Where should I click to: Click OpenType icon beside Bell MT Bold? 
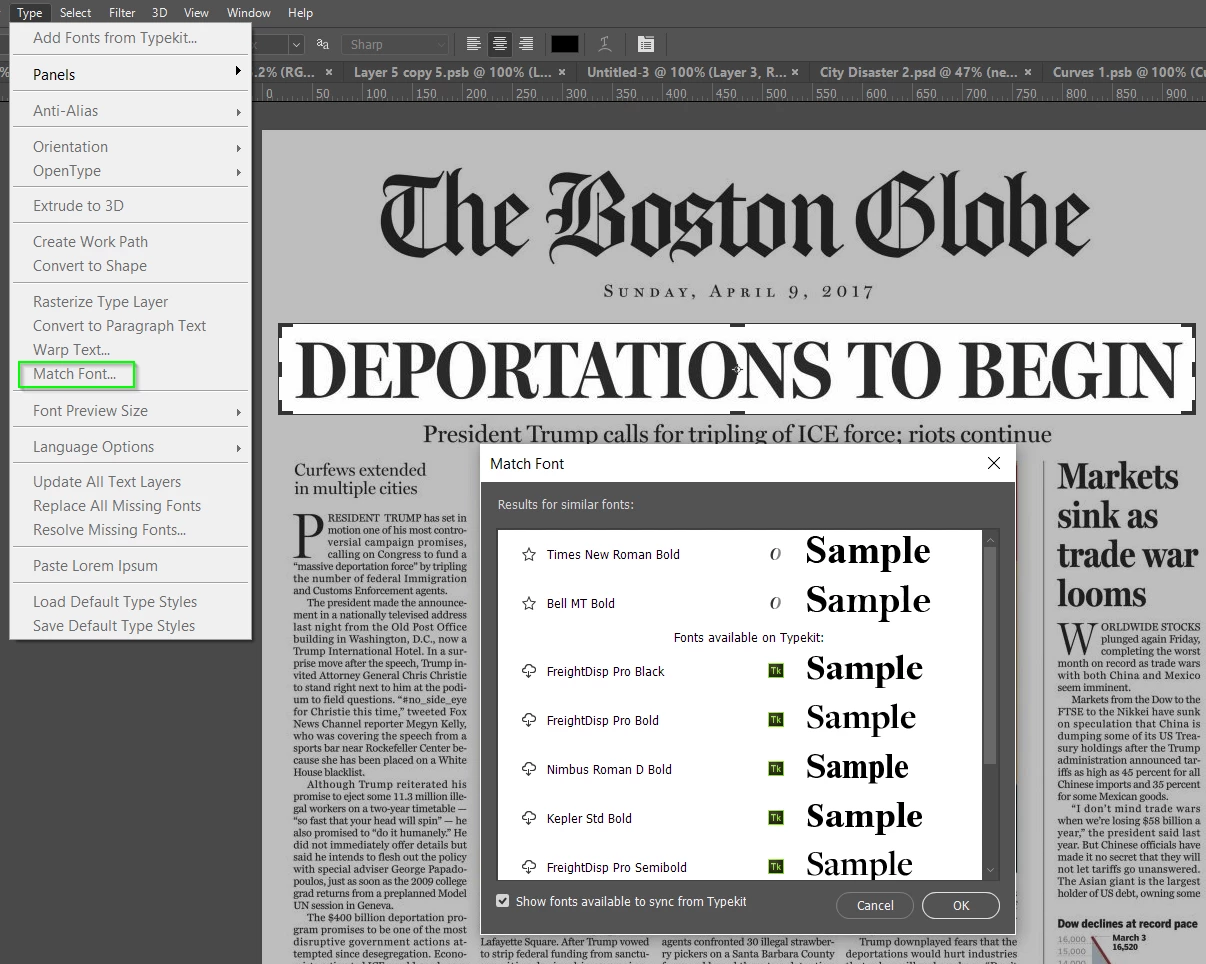(x=775, y=603)
